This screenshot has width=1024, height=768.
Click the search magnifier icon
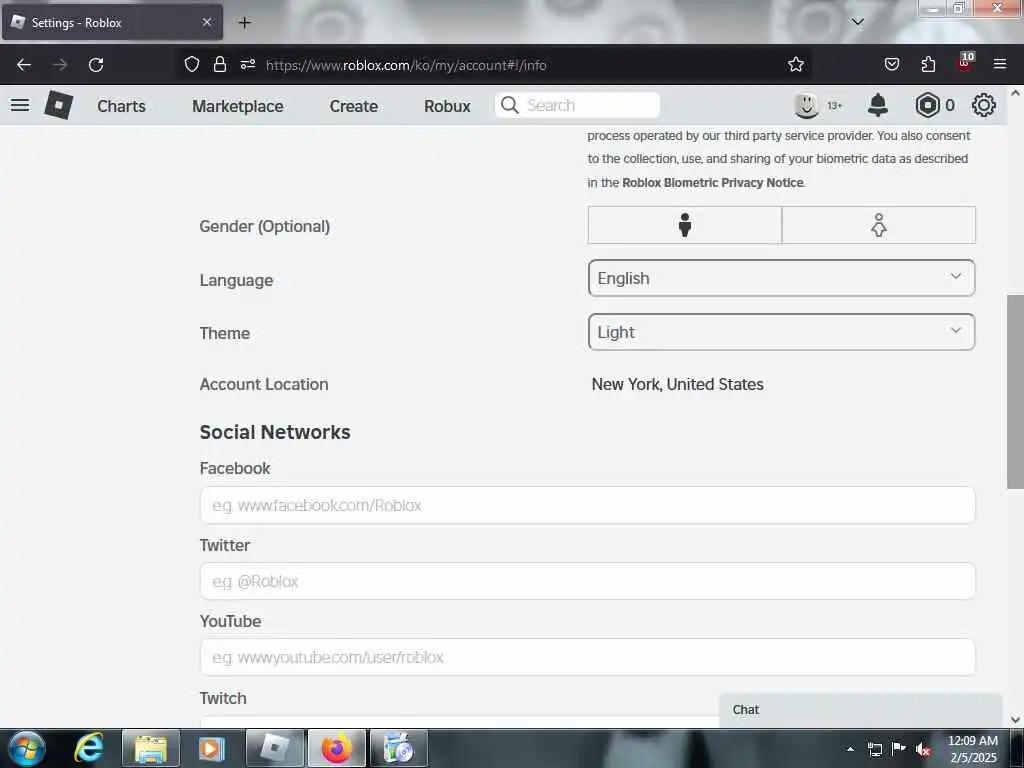(x=510, y=105)
